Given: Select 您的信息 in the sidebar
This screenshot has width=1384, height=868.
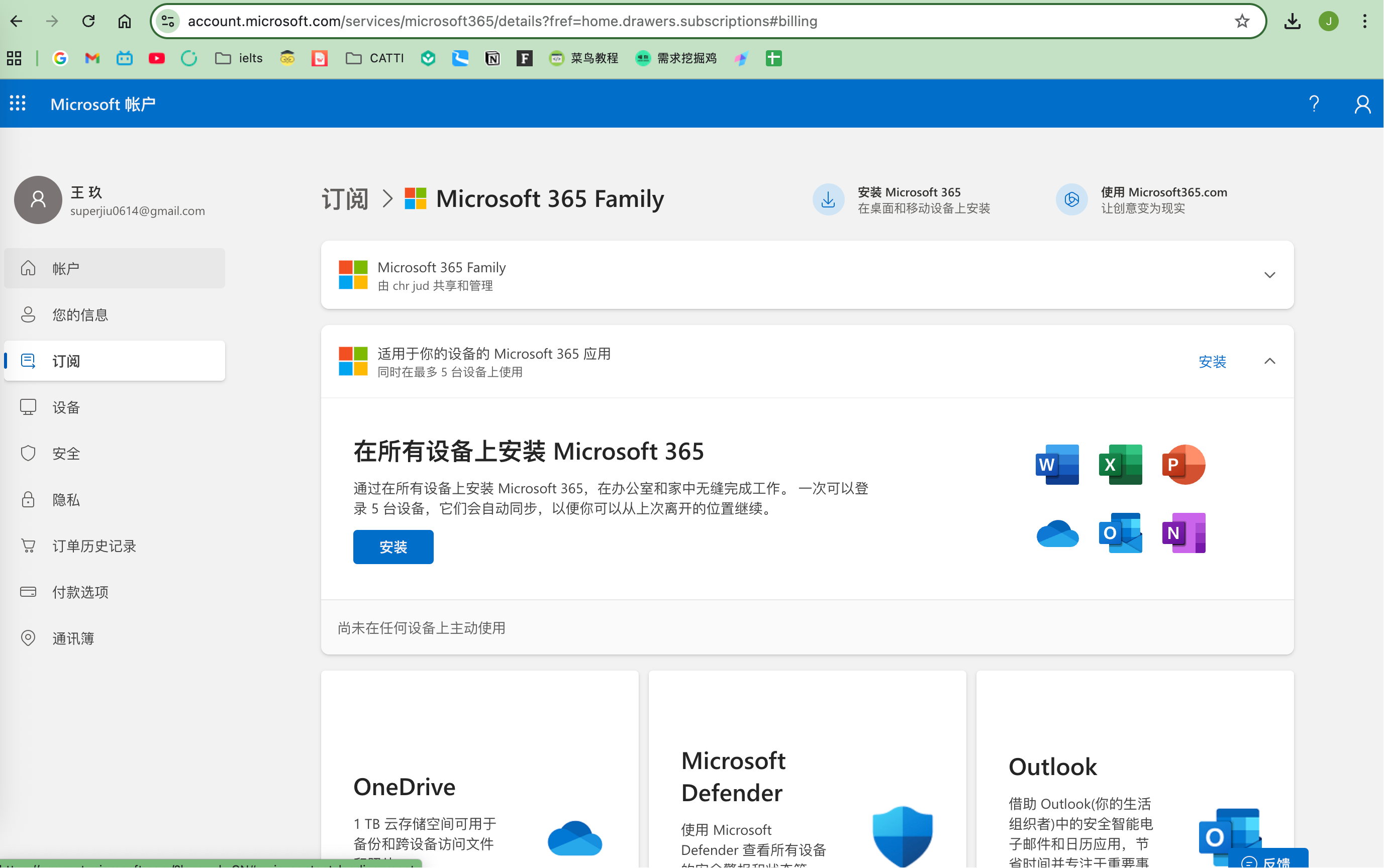Looking at the screenshot, I should (x=114, y=314).
